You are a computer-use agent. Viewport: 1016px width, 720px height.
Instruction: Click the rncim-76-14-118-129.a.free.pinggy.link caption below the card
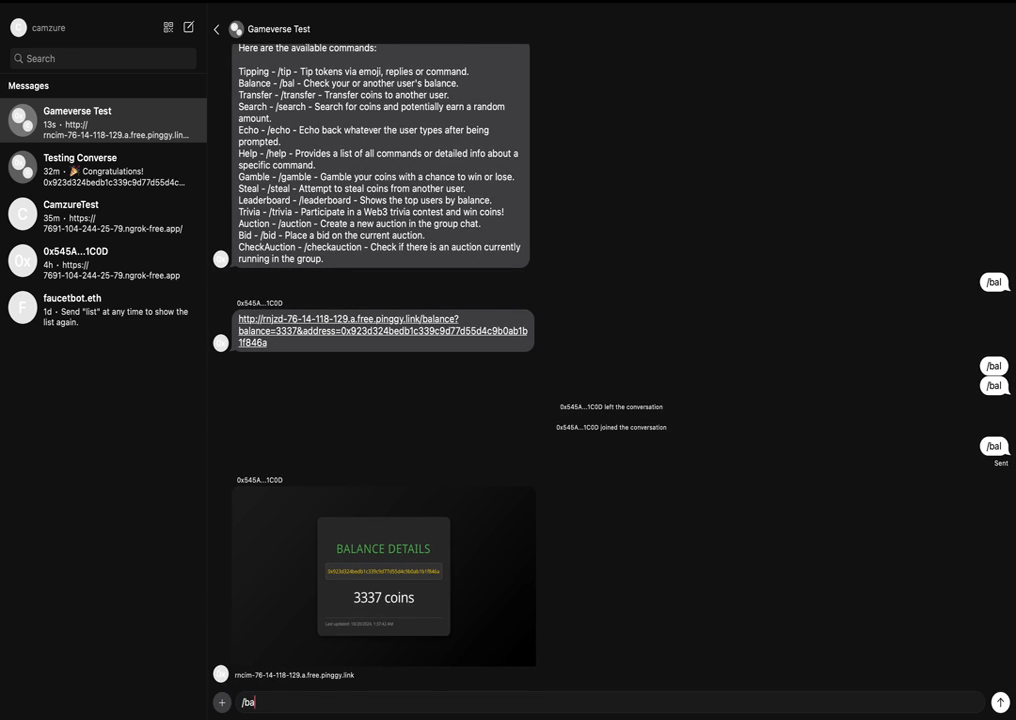click(x=294, y=675)
